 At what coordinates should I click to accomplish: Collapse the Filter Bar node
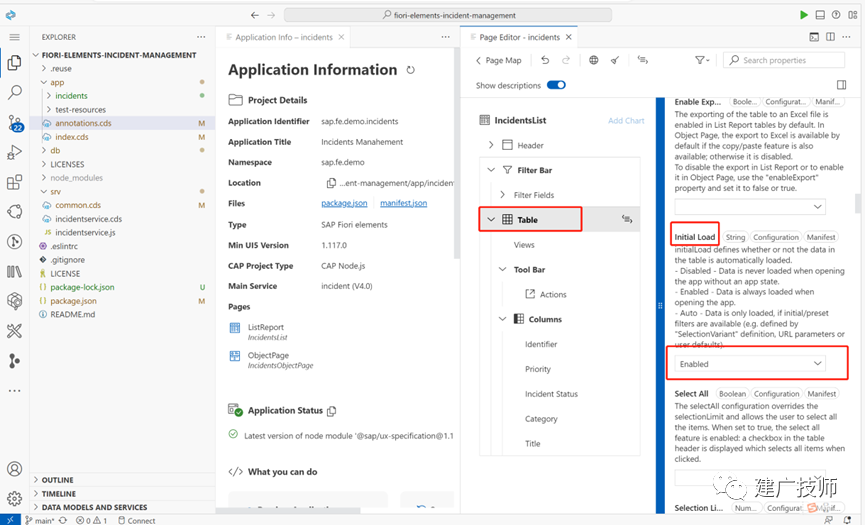point(491,170)
